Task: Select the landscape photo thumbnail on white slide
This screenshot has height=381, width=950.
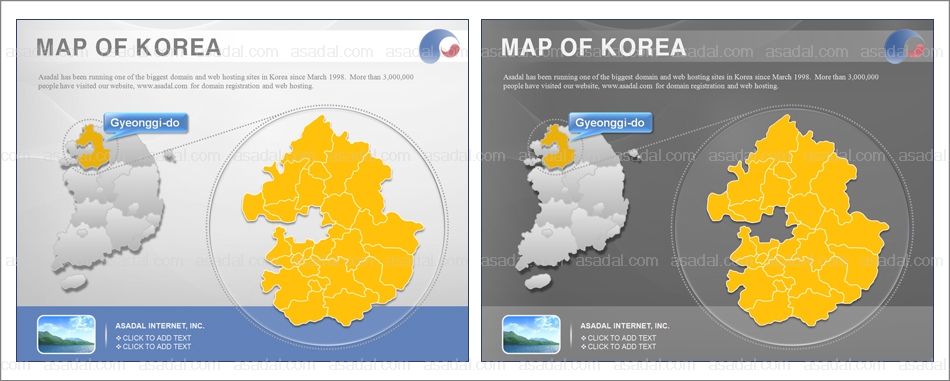Action: tap(66, 334)
